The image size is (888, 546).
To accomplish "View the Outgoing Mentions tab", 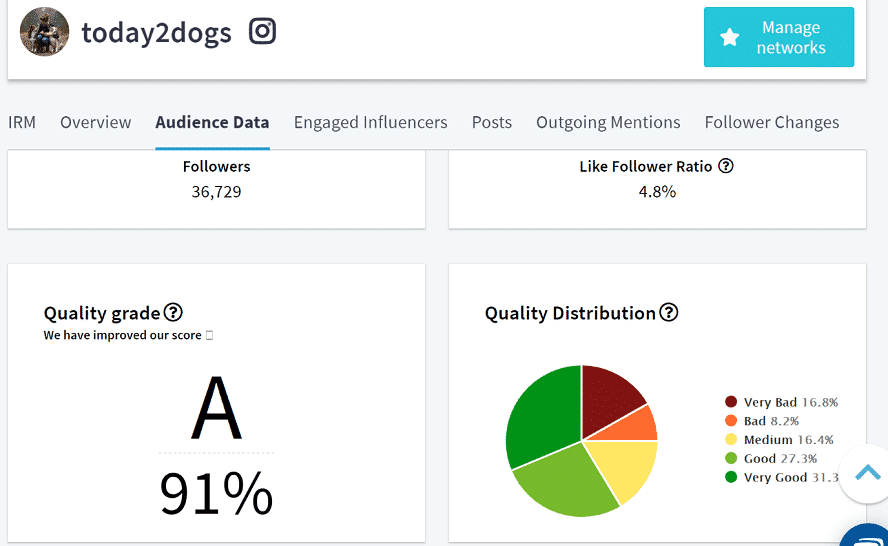I will [608, 122].
